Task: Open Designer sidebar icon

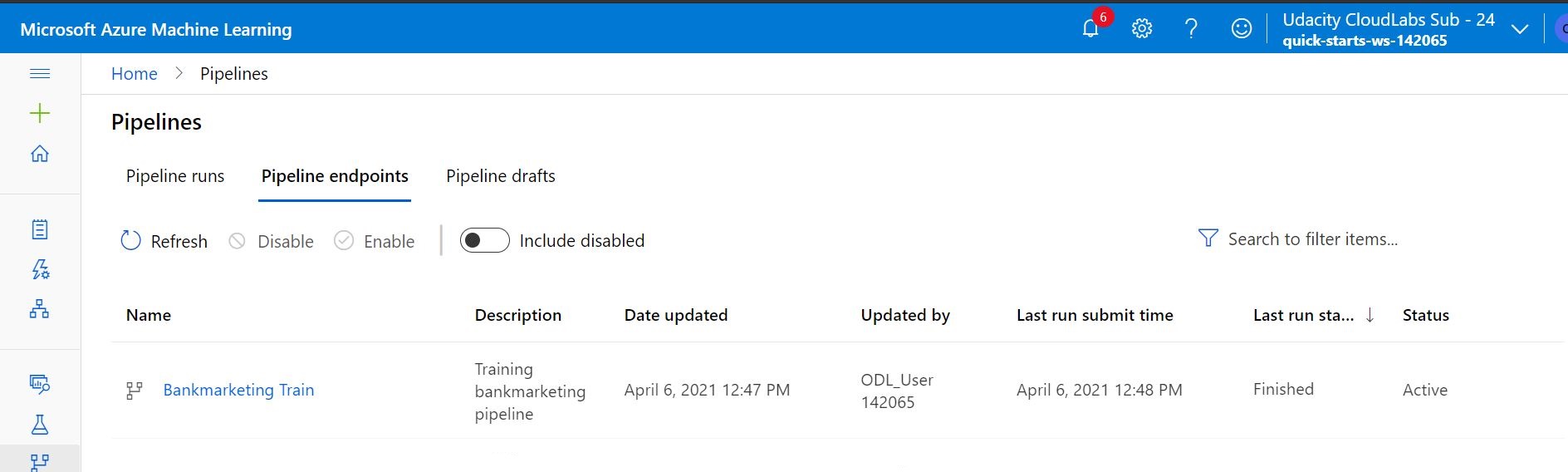Action: [x=40, y=309]
